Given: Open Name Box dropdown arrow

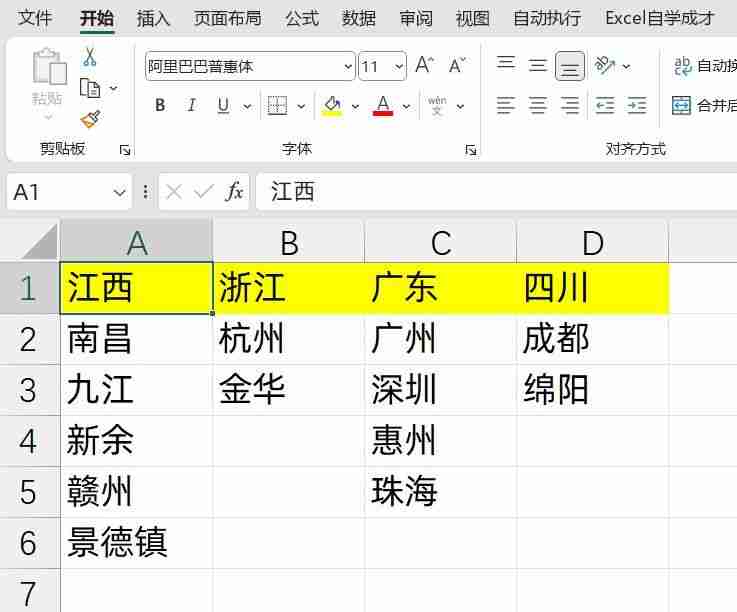Looking at the screenshot, I should click(119, 193).
